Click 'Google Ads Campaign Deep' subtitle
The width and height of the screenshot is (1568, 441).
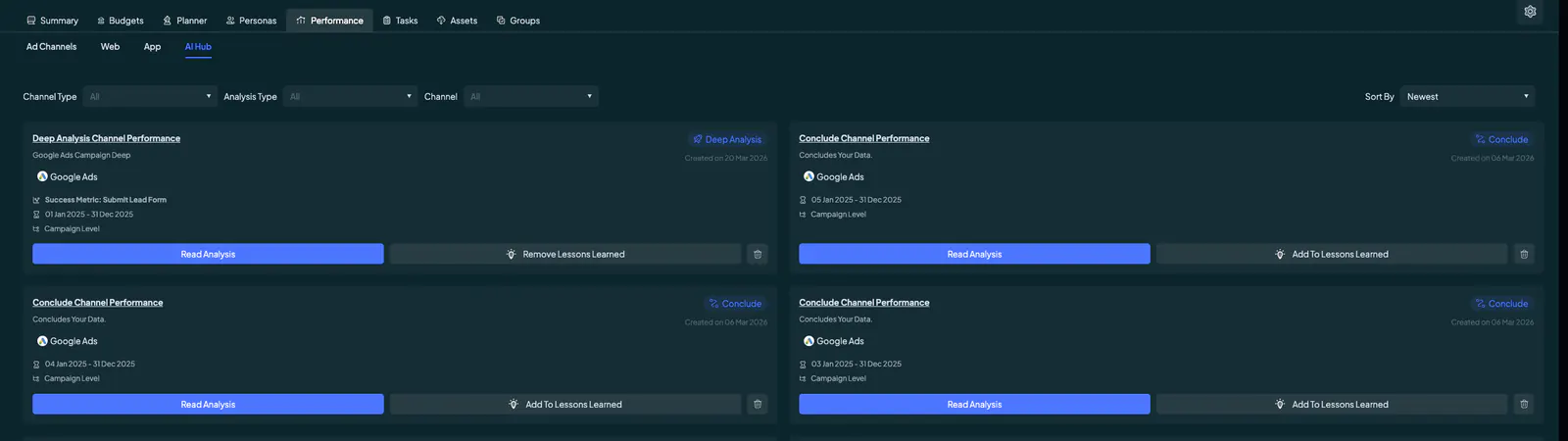pyautogui.click(x=81, y=155)
